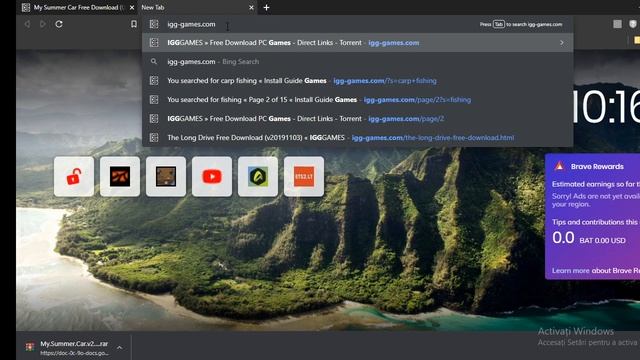
Task: Click site icon on The Long Drive suggestion
Action: [154, 138]
